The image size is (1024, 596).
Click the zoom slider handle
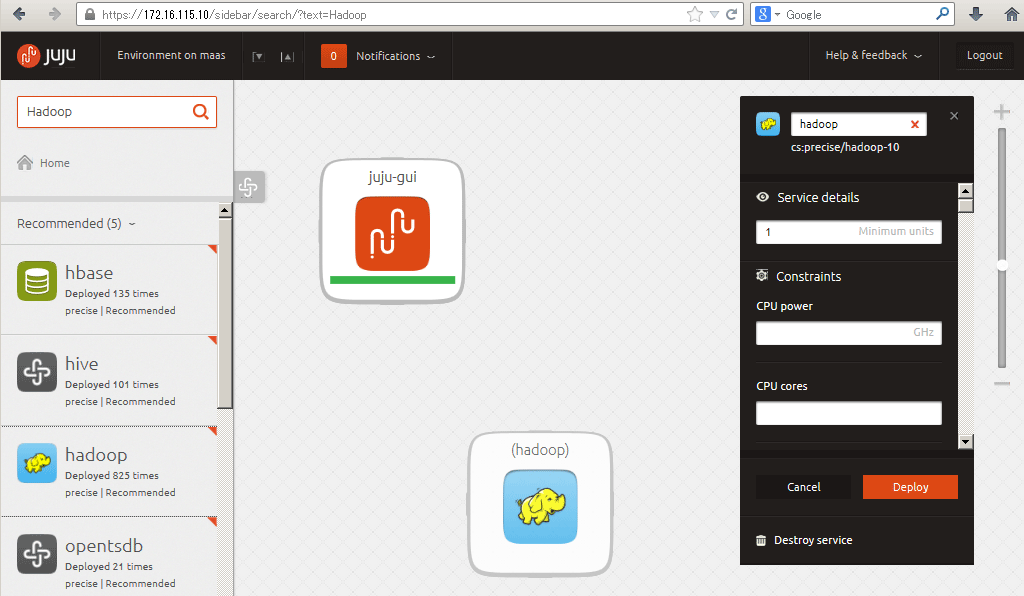tap(1002, 265)
